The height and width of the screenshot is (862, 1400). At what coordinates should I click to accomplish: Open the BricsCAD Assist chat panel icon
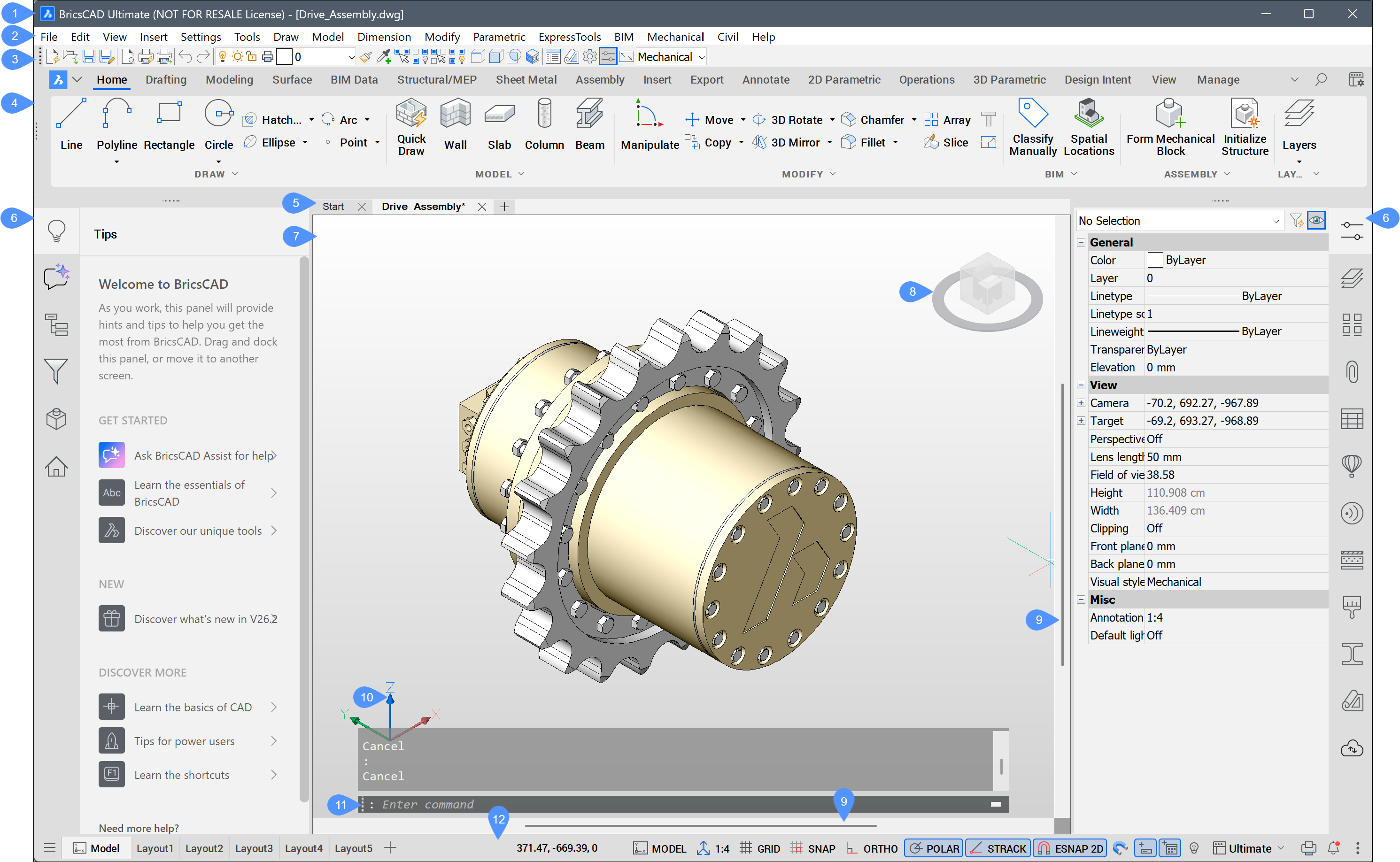(x=56, y=277)
